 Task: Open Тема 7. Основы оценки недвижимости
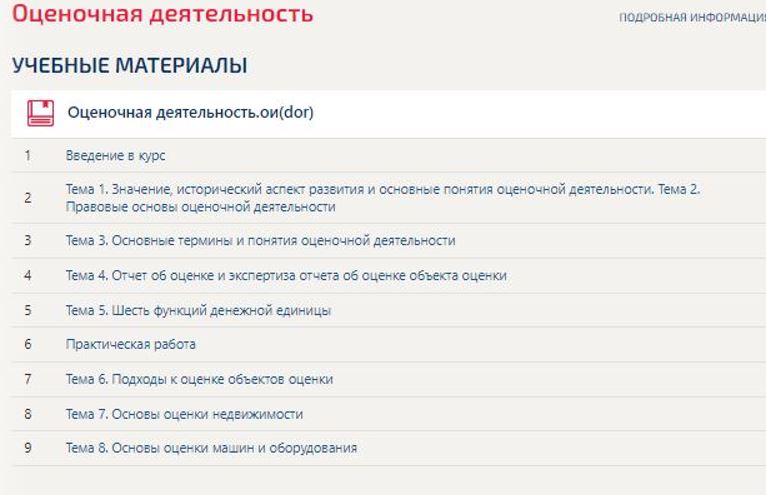184,414
